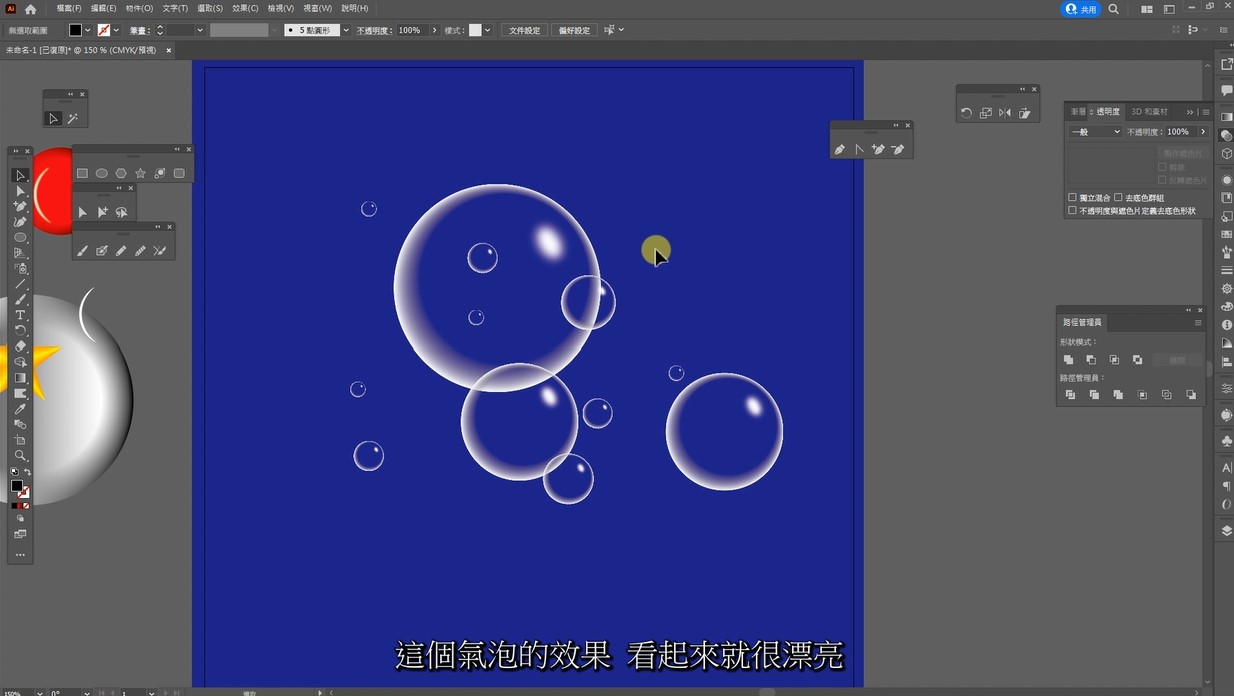Check 不透明度與遮色片定義去底色形狀 option
This screenshot has height=696, width=1234.
tap(1073, 211)
